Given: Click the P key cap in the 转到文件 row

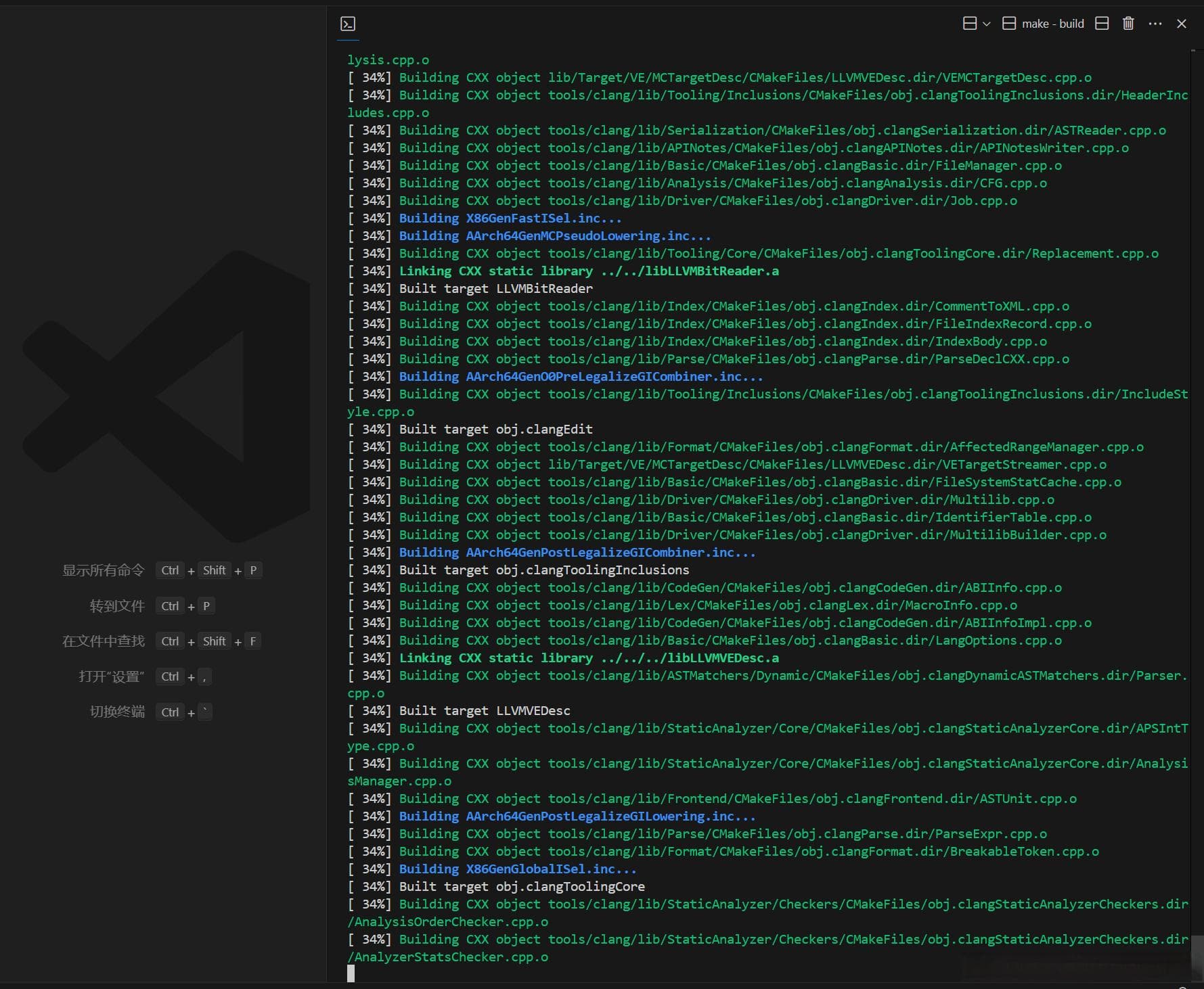Looking at the screenshot, I should click(x=206, y=606).
